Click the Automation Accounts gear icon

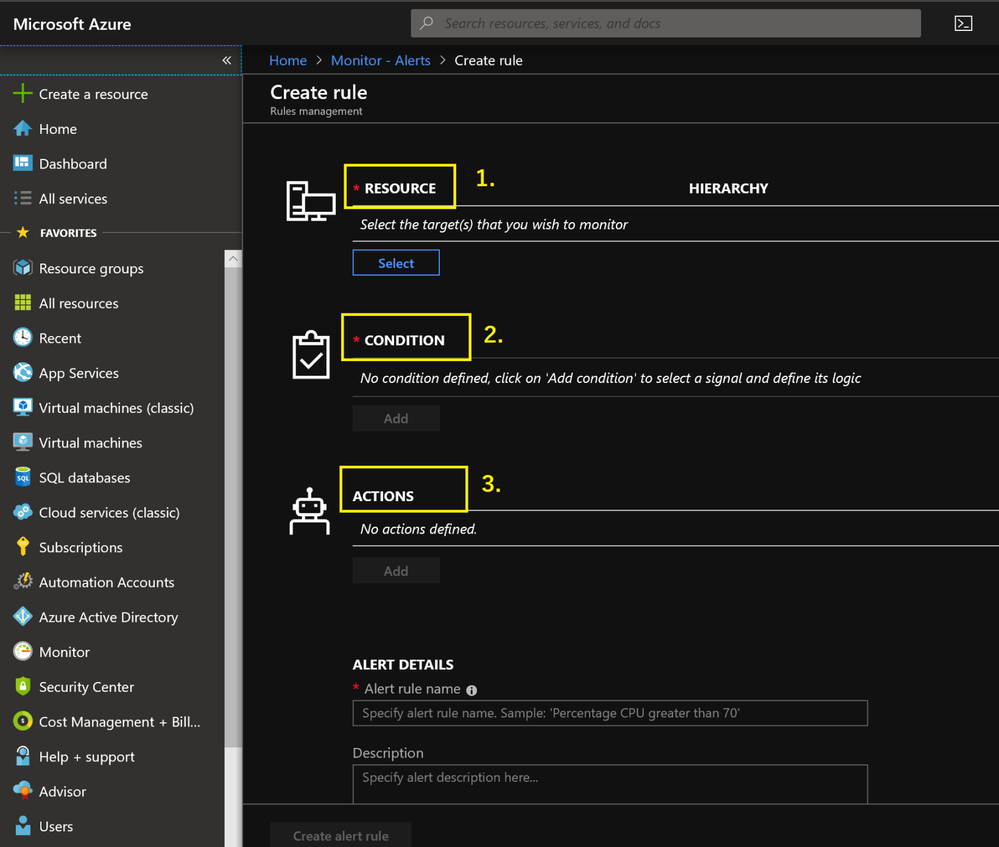click(22, 581)
